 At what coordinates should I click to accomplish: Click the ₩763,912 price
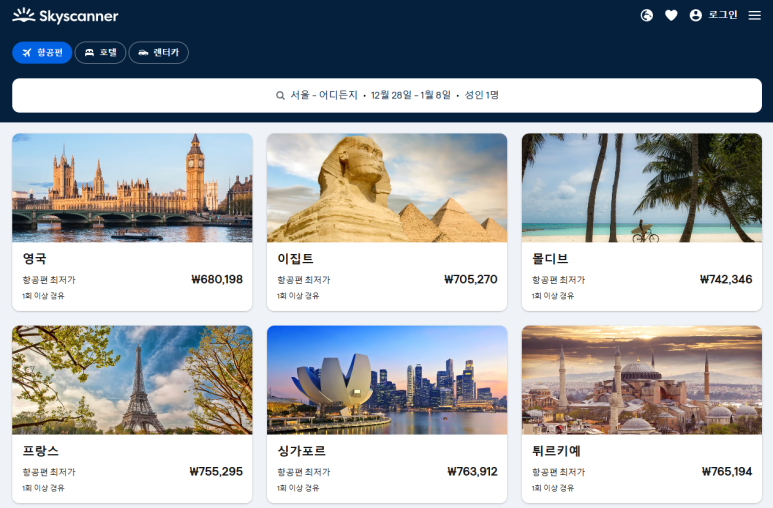472,472
